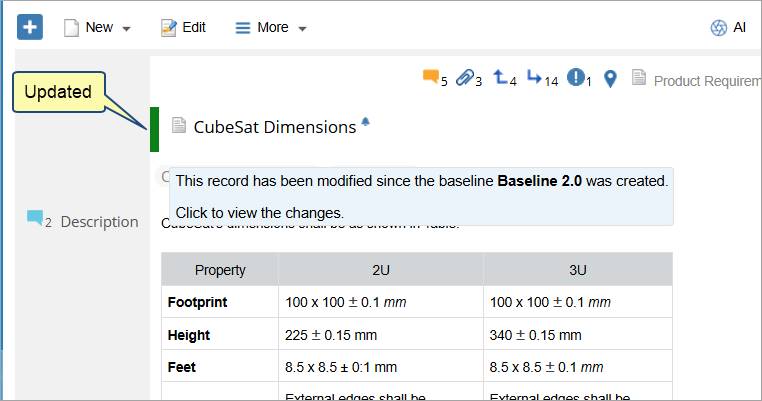
Task: Click the CubeSat Dimensions title
Action: 274,127
